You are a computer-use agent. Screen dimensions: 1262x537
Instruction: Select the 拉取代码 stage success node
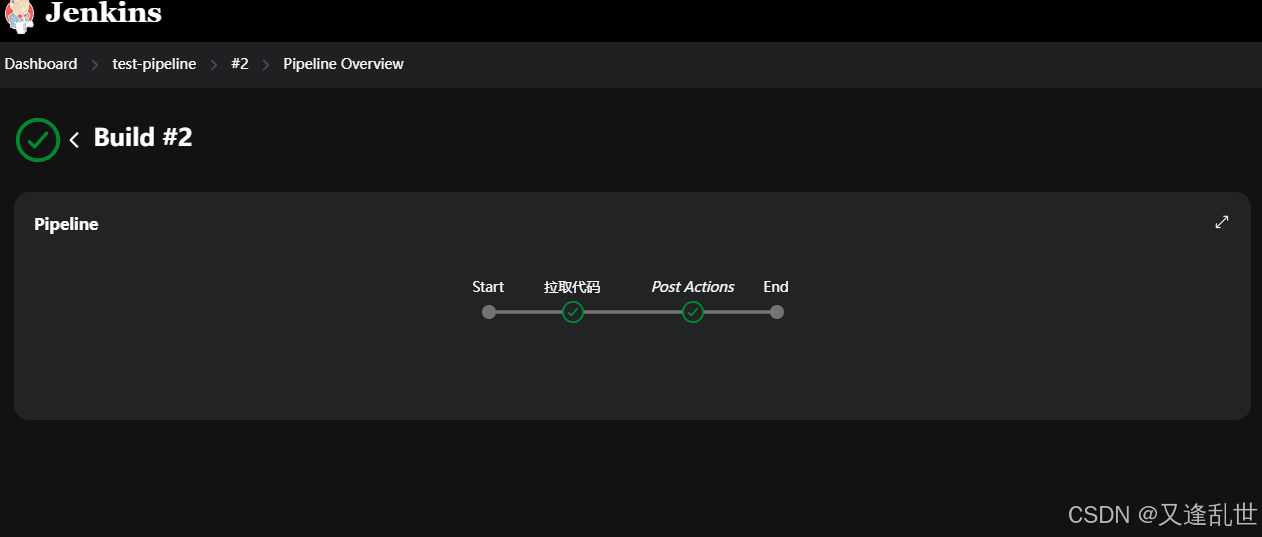click(x=573, y=312)
